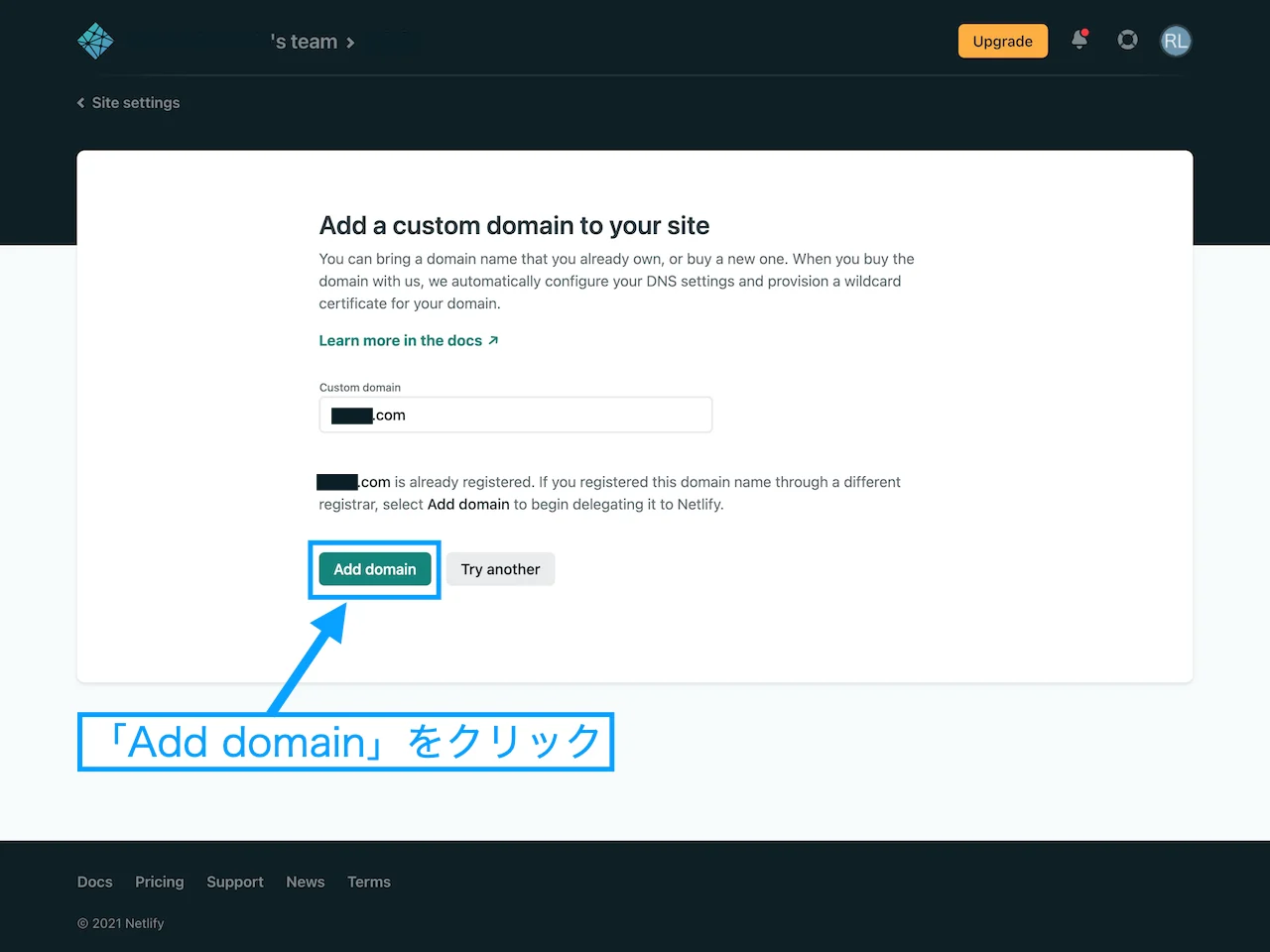Open notifications via the bell icon

[x=1079, y=42]
